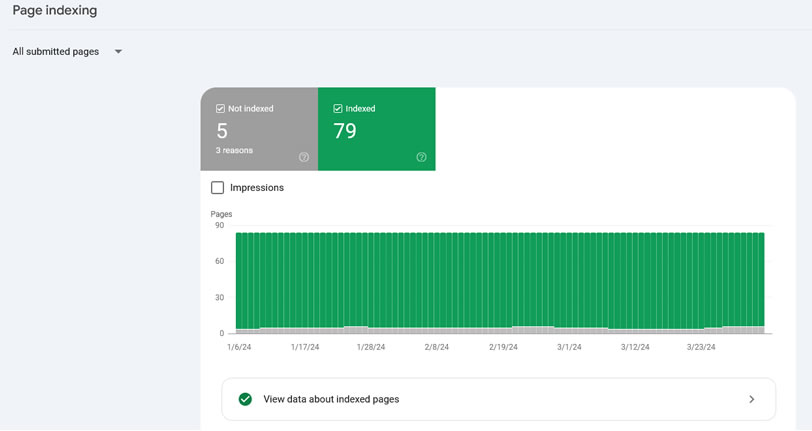Uncheck the Not indexed checkbox
812x431 pixels.
coord(220,108)
